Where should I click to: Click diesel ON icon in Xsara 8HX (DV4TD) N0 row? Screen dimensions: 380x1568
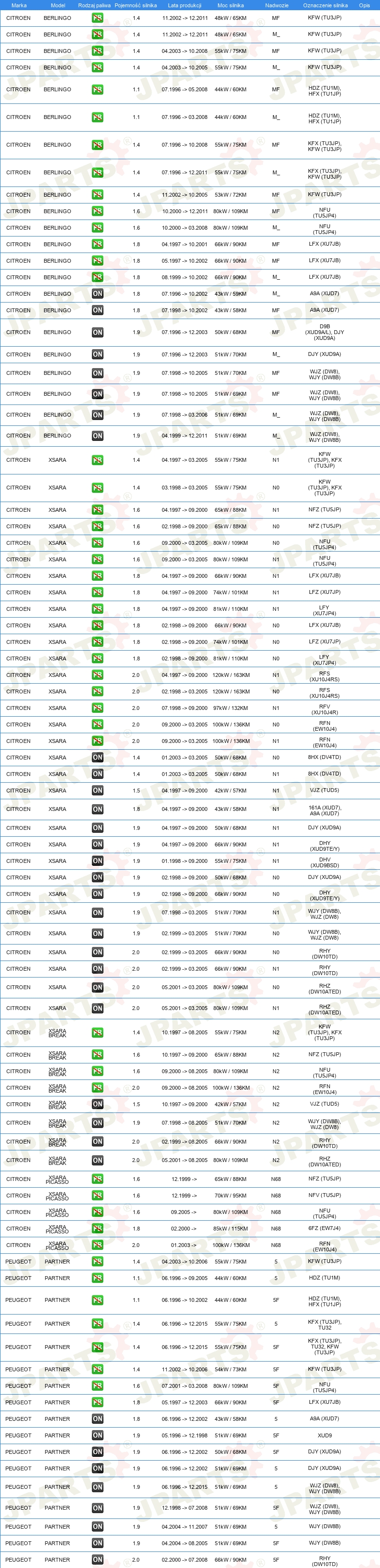(x=98, y=757)
